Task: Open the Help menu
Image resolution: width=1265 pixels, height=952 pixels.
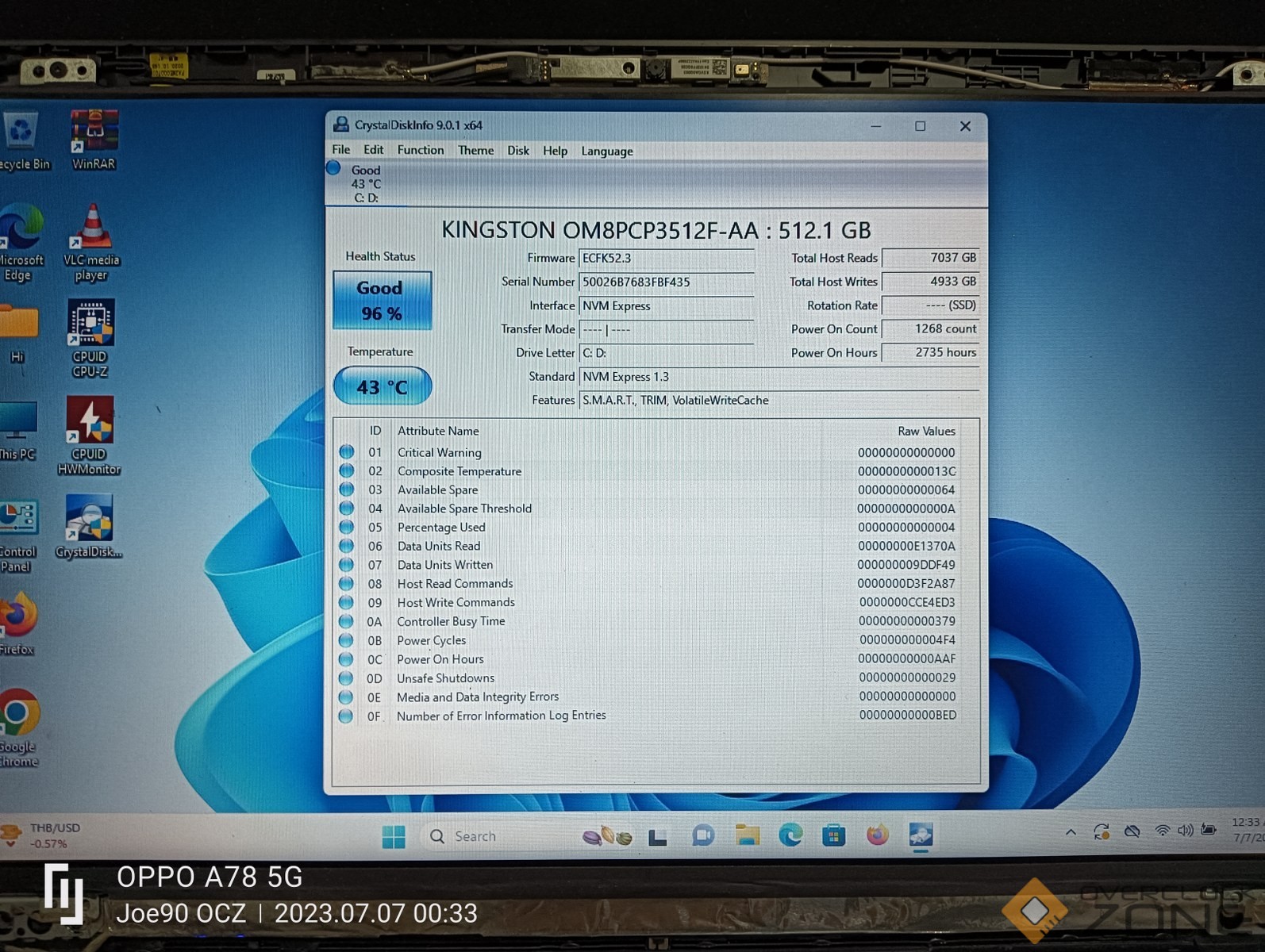Action: pos(555,151)
